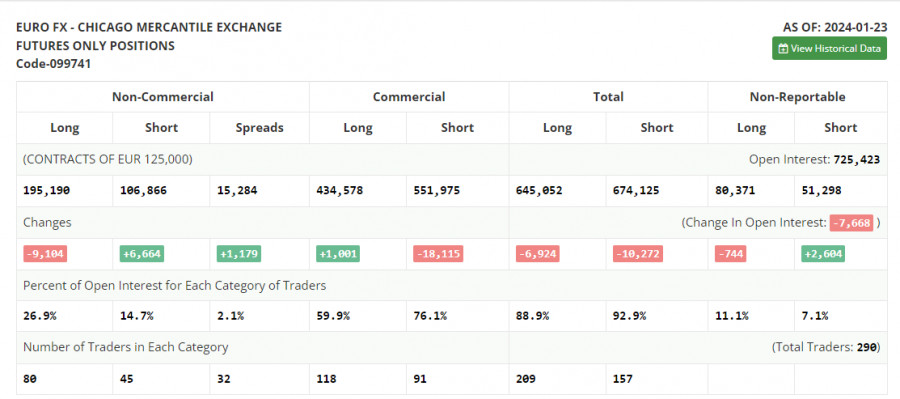The width and height of the screenshot is (900, 399).
Task: Click the Non-Commercial column group header
Action: coord(162,96)
